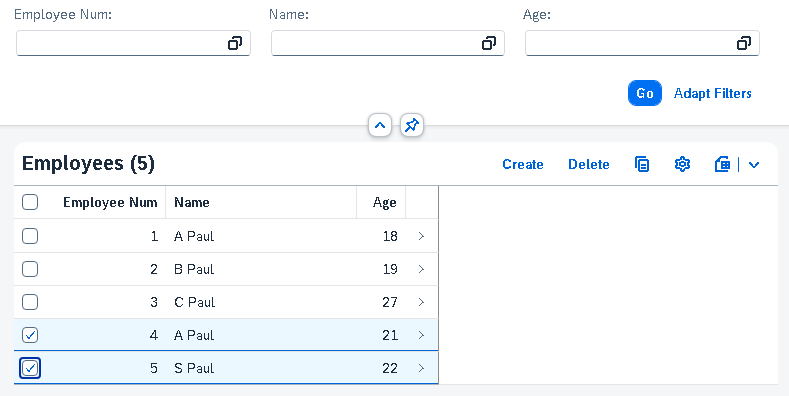
Task: Uncheck the checkbox for employee 4 A Paul
Action: click(x=30, y=335)
